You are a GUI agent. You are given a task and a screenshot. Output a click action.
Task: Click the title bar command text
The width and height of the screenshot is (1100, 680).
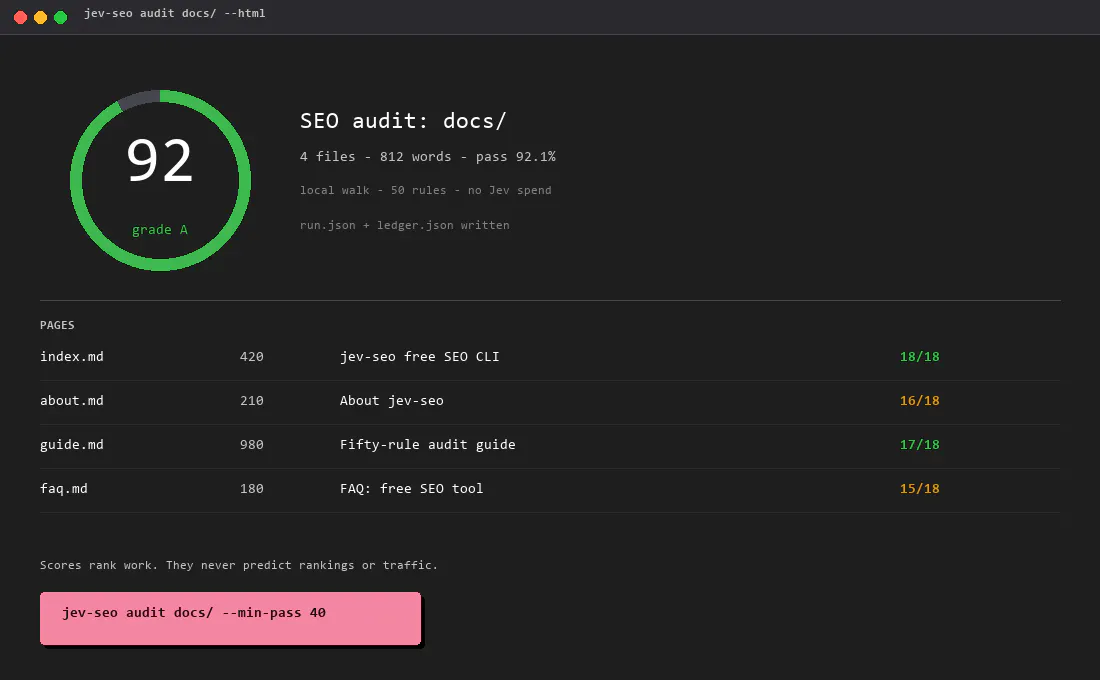tap(175, 13)
